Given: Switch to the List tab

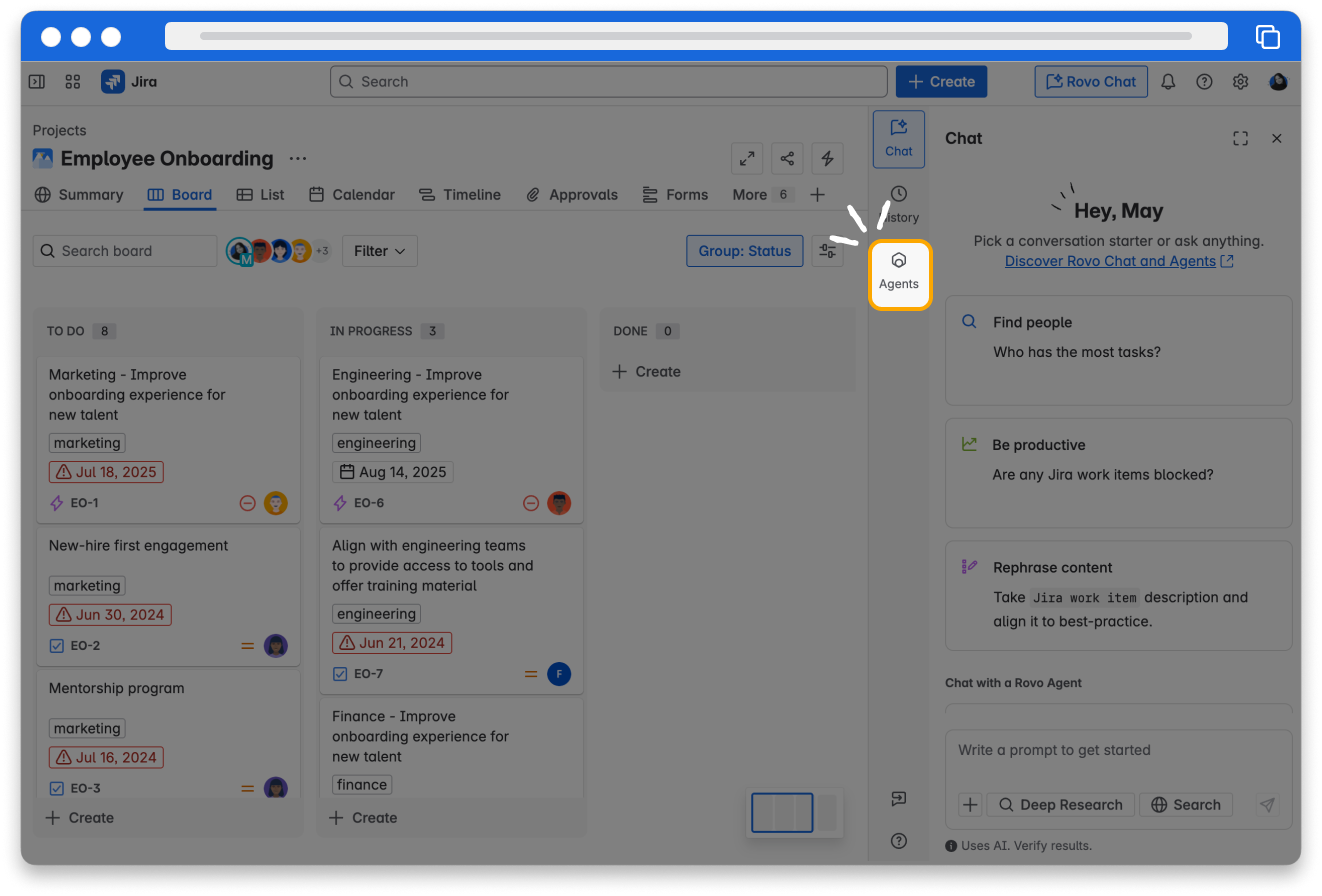Looking at the screenshot, I should coord(261,195).
